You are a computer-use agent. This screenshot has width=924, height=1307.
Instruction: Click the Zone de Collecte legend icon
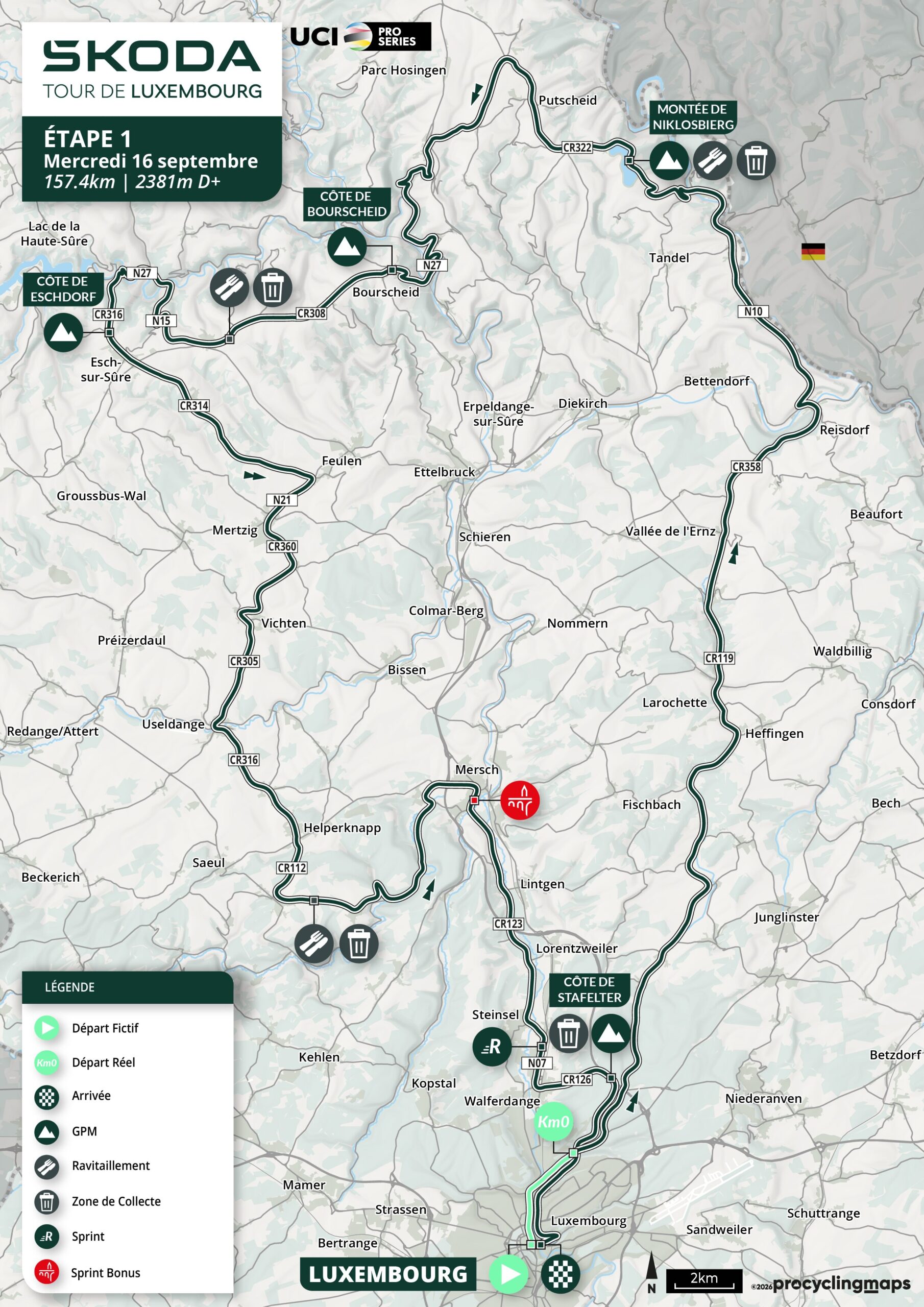tap(46, 1202)
